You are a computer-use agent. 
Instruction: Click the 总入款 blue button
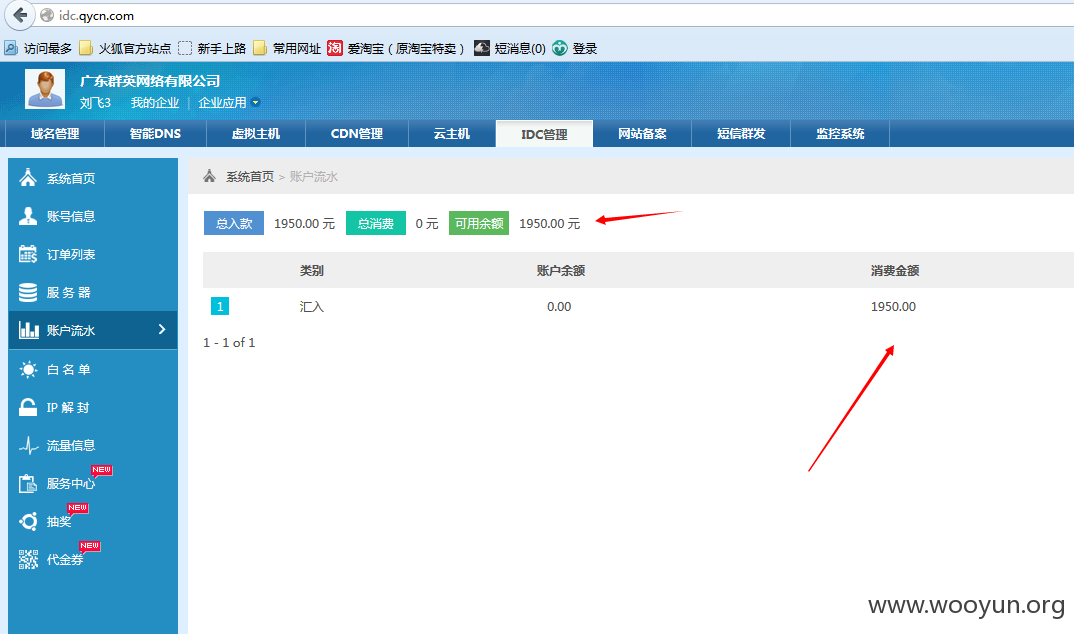[234, 223]
